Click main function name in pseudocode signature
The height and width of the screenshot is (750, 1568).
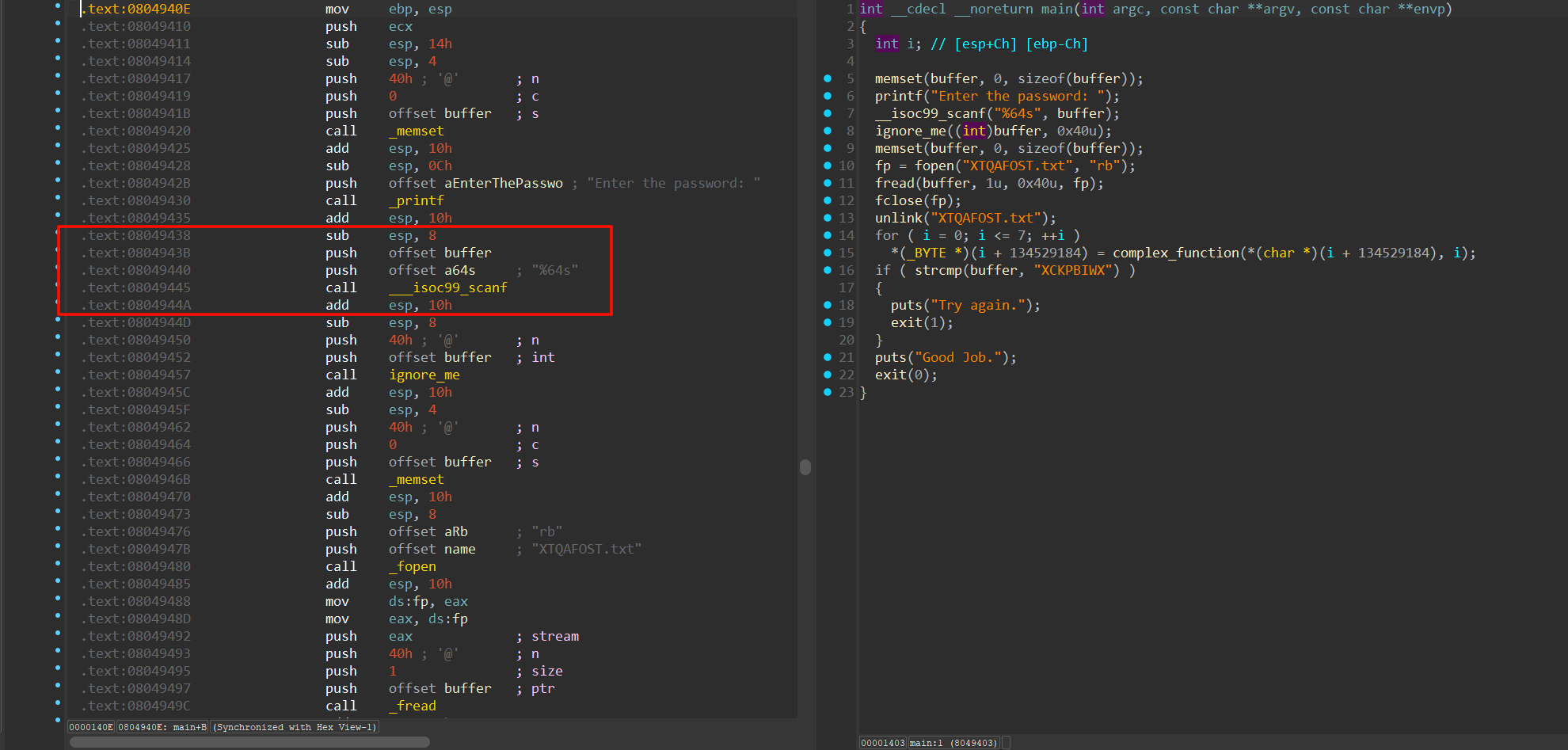coord(1057,9)
